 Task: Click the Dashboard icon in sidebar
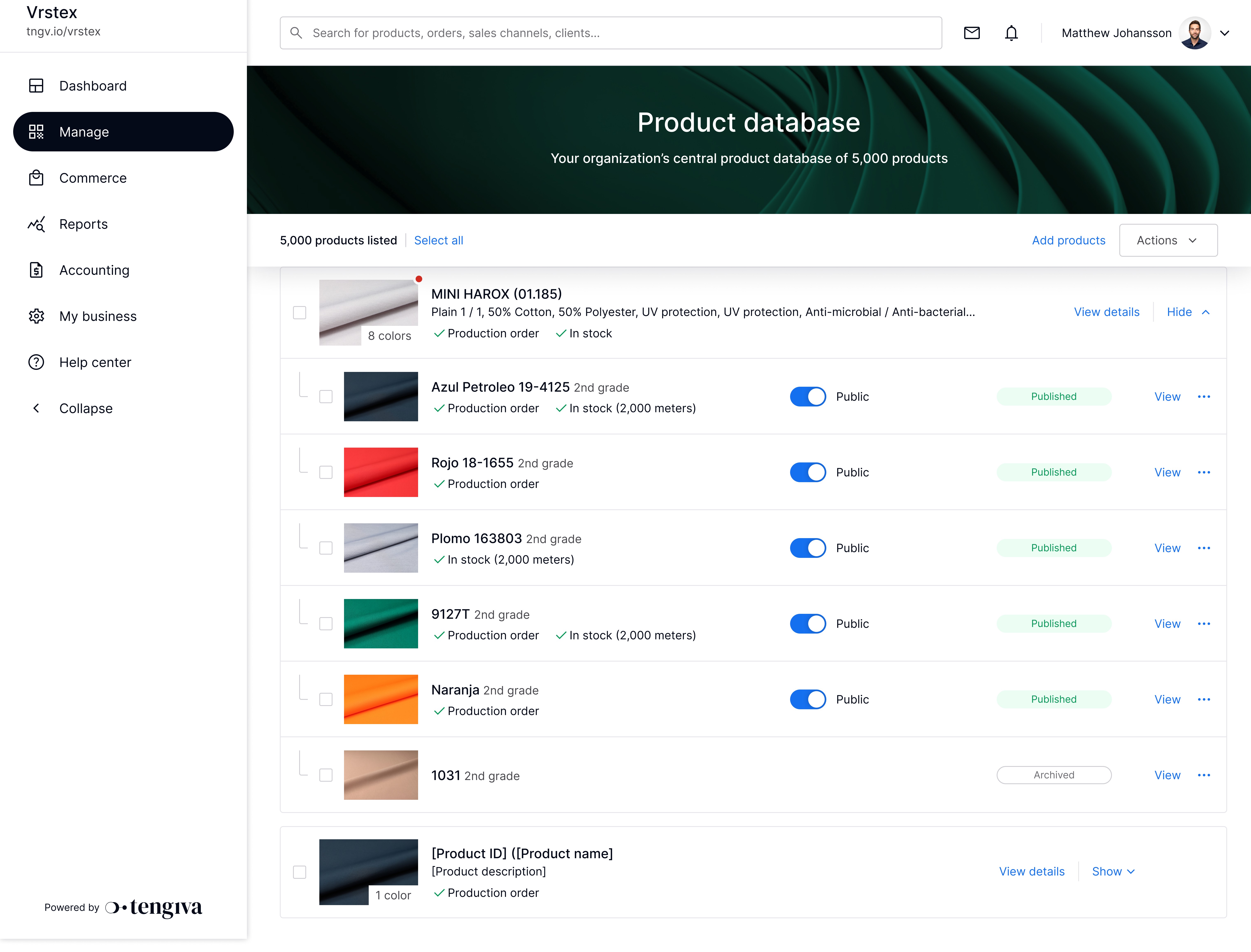(36, 86)
